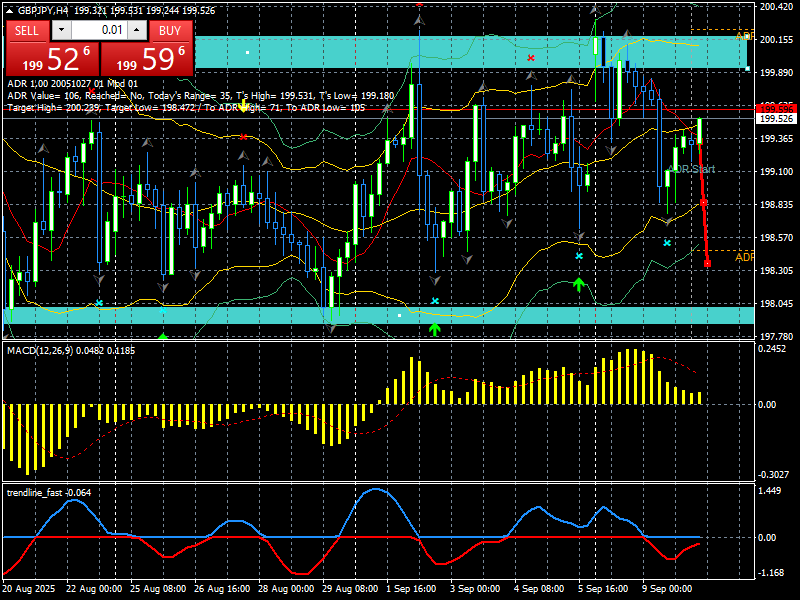Click the white square handle in lower cyan zone
800x600 pixels.
click(x=399, y=316)
